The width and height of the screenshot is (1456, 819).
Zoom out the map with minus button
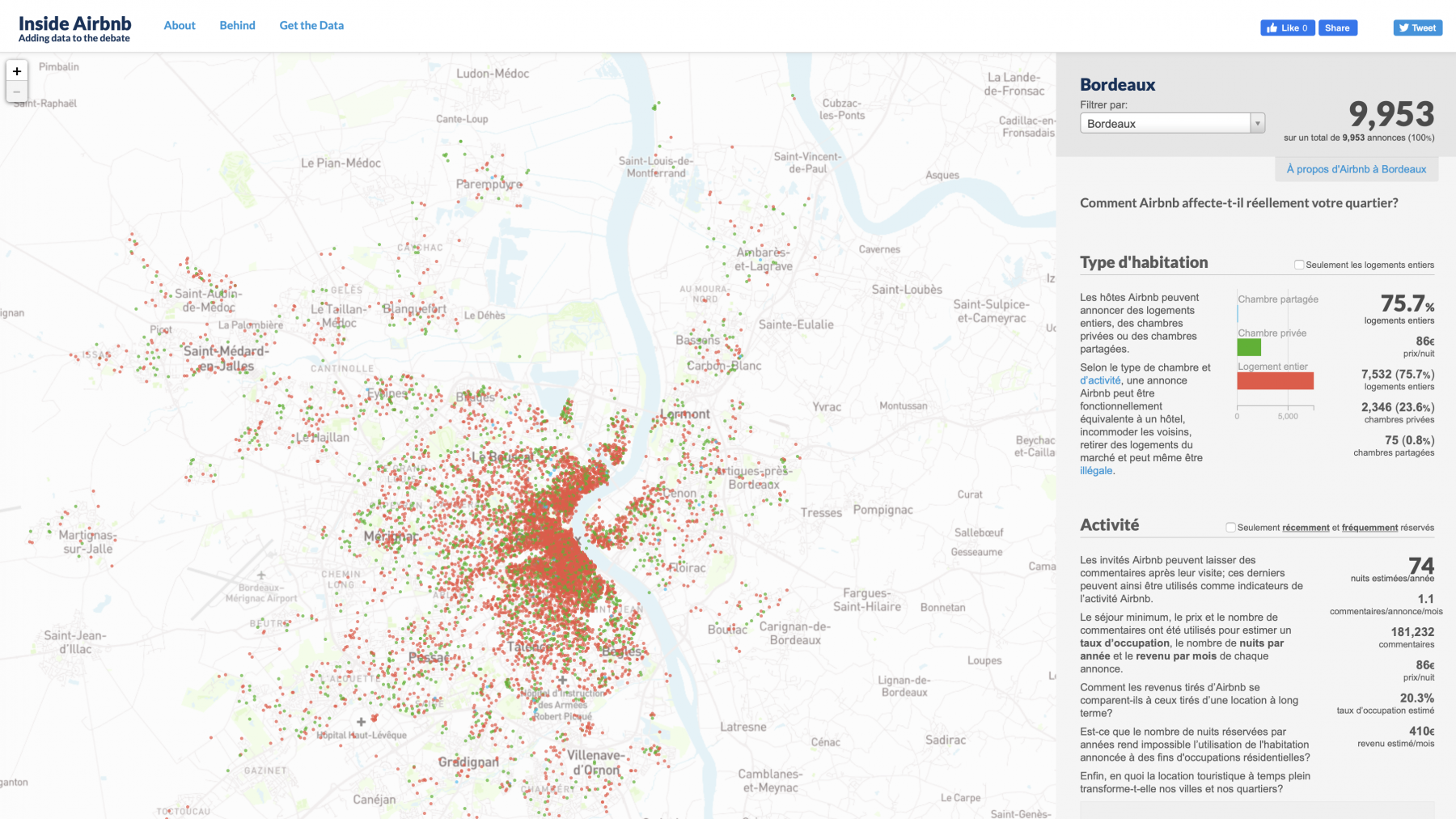tap(17, 91)
